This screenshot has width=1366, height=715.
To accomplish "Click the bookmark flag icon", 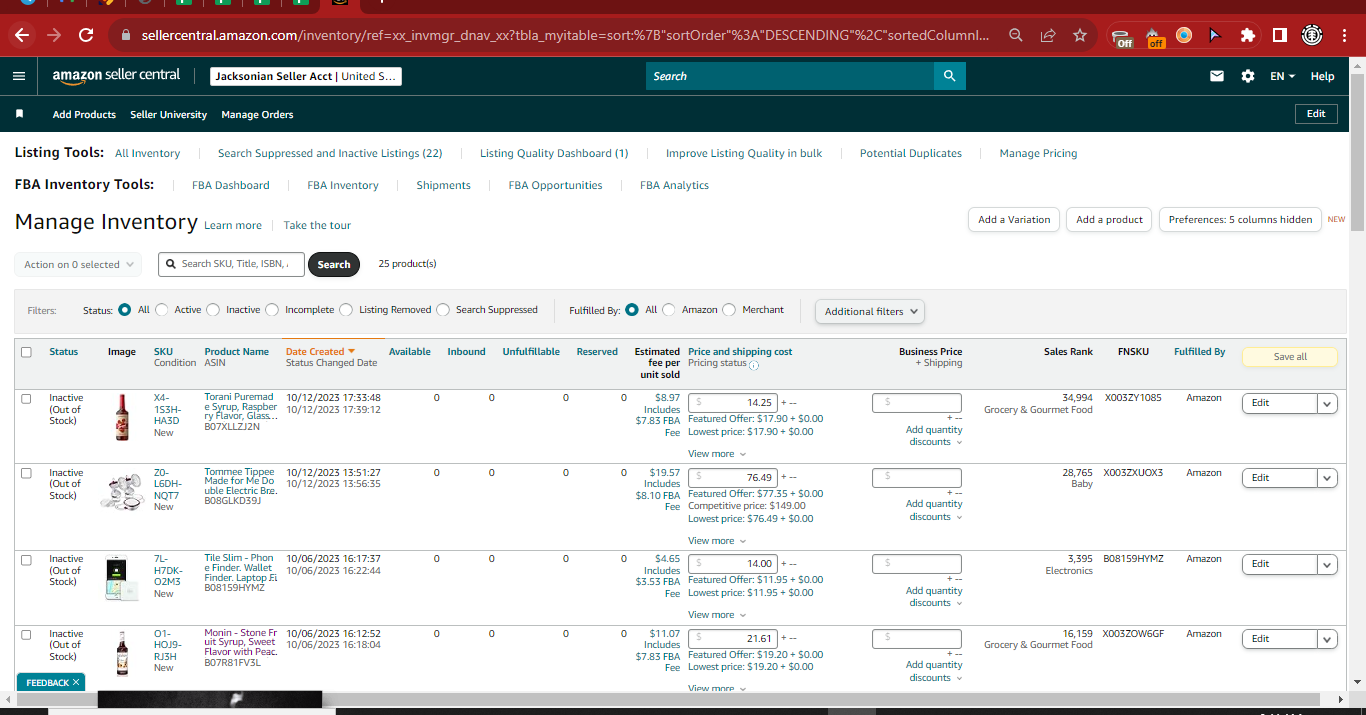I will pos(19,114).
